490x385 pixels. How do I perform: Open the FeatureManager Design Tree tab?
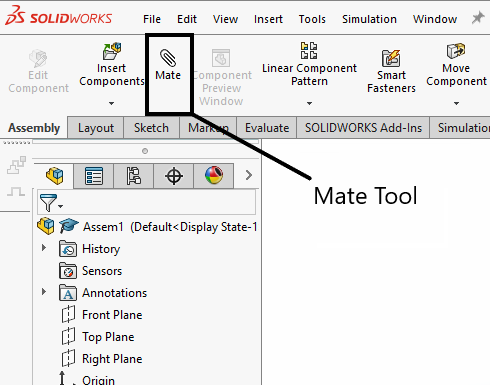coord(54,175)
